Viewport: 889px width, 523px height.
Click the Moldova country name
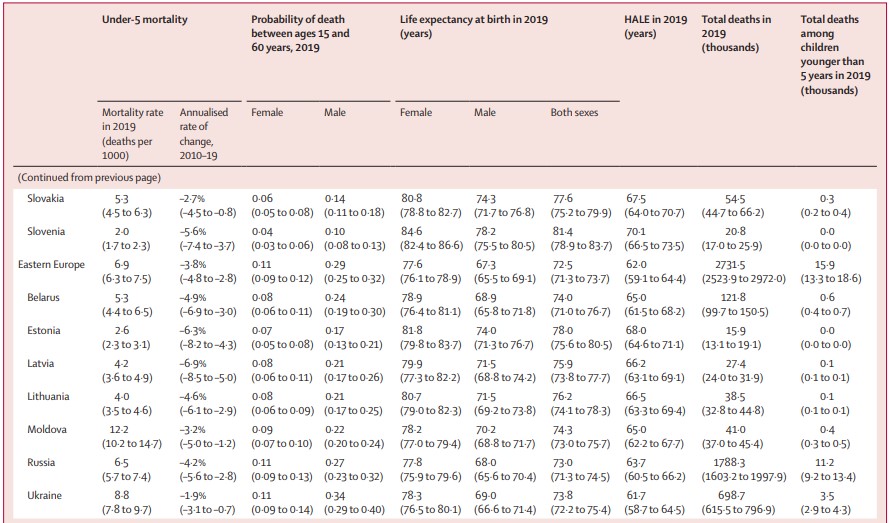point(47,429)
